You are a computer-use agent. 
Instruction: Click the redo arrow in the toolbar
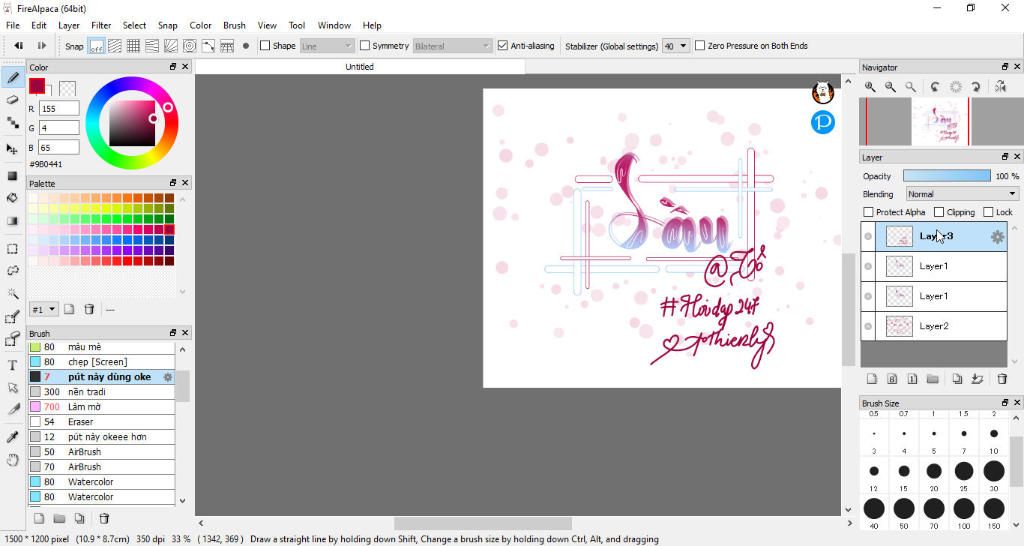coord(41,46)
